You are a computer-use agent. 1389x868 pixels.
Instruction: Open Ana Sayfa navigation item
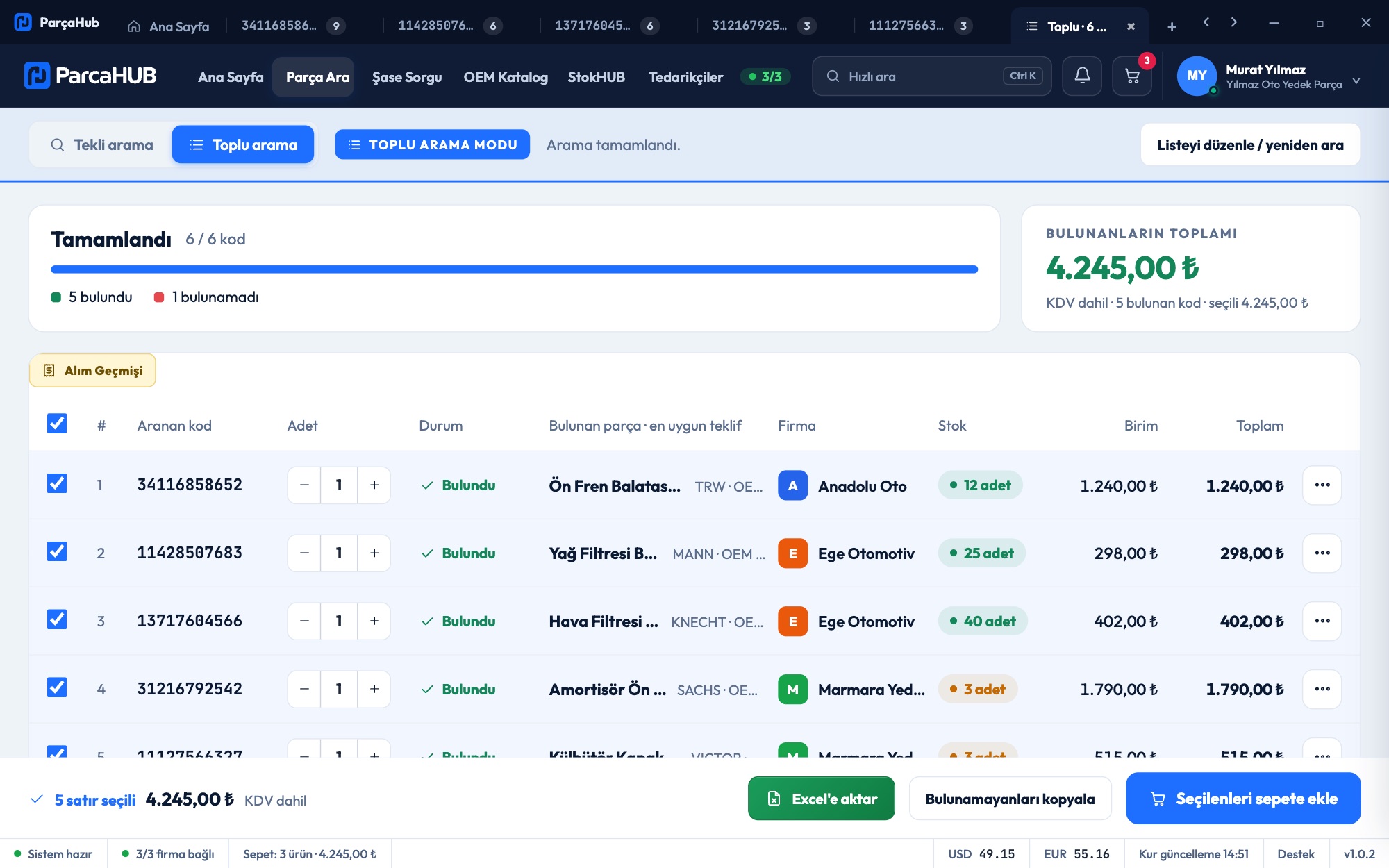[x=231, y=77]
